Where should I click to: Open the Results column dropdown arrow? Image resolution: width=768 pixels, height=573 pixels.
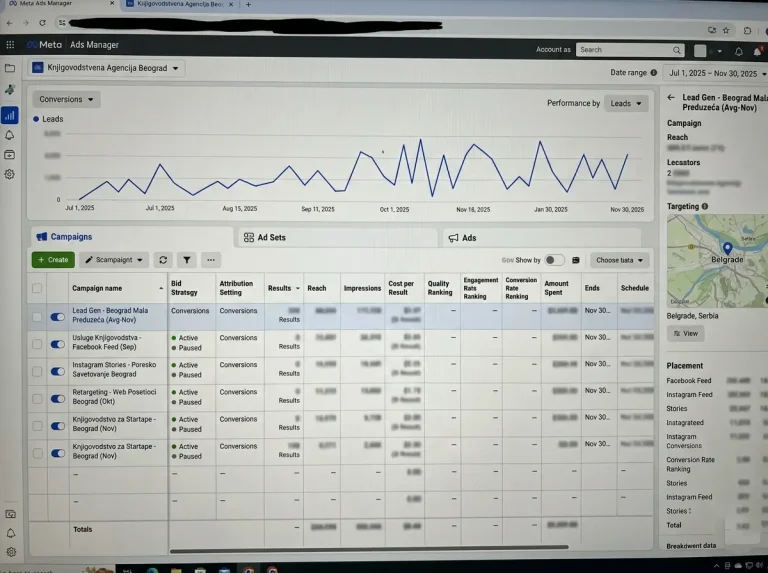[297, 288]
